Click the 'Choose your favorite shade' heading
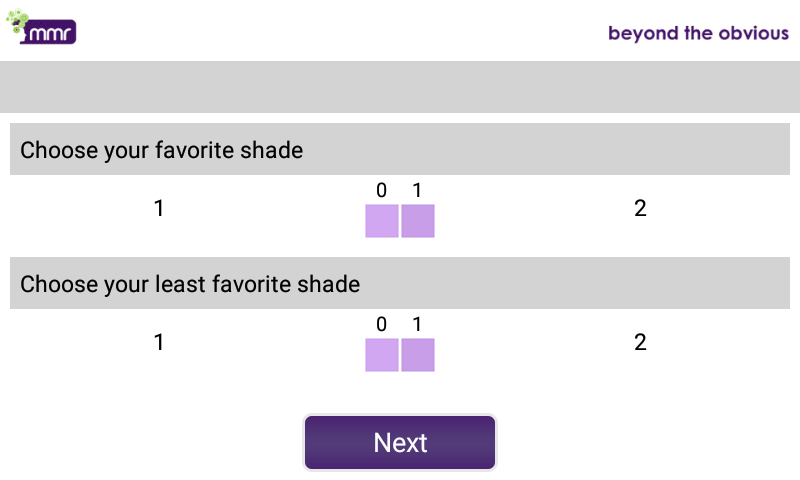The height and width of the screenshot is (480, 800). 162,150
